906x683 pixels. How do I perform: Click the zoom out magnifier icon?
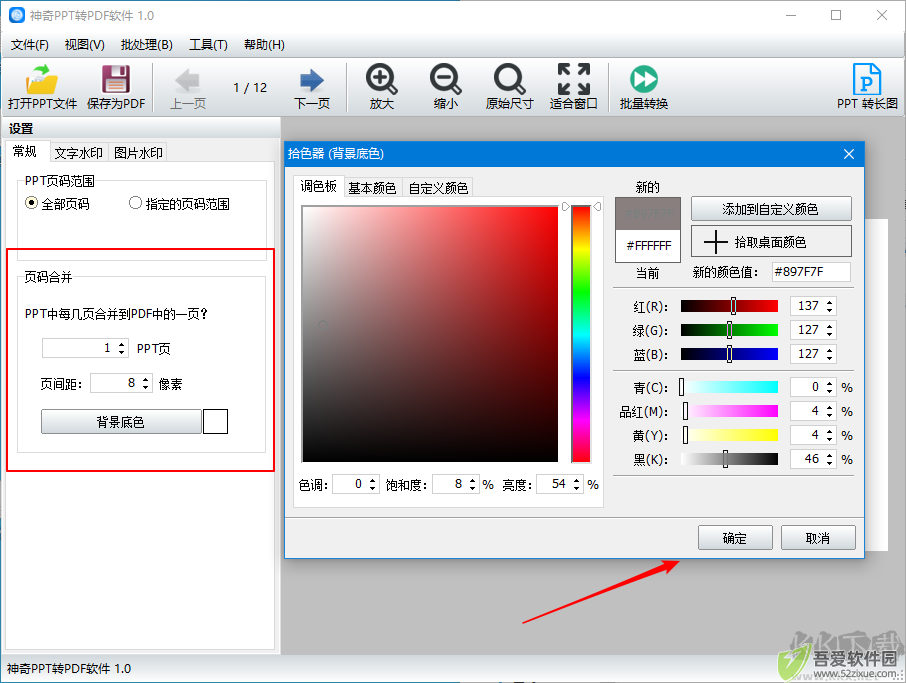click(445, 79)
